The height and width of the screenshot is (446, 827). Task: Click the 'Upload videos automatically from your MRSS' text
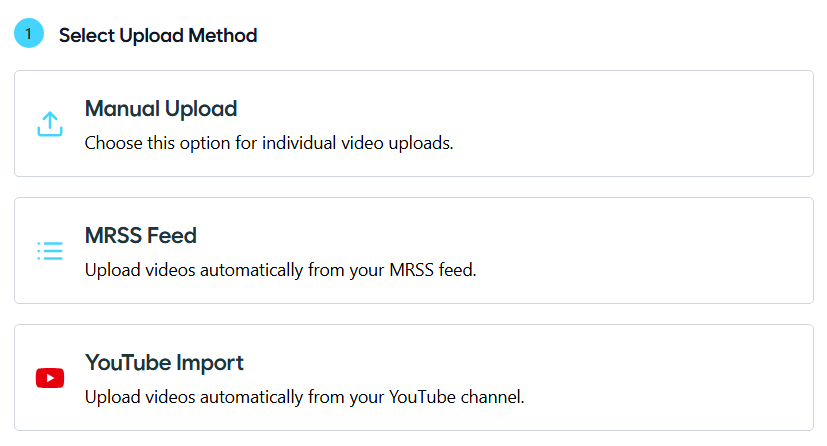250,270
